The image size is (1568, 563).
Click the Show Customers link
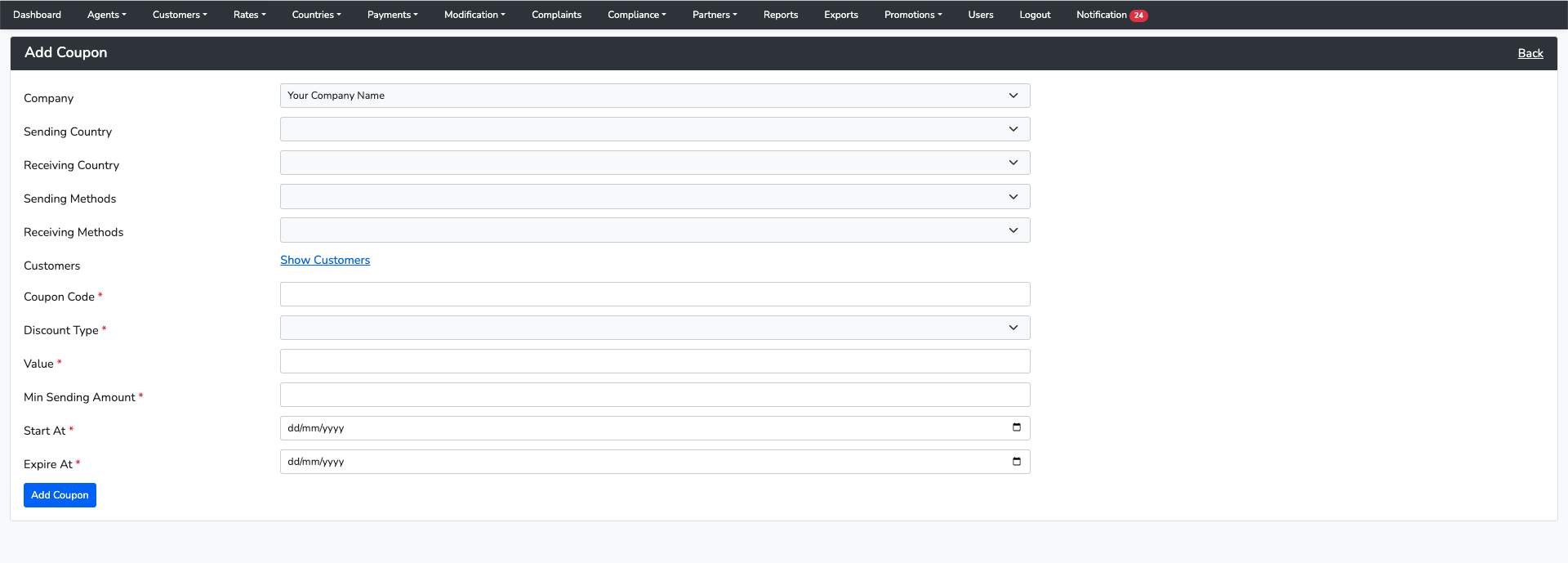tap(325, 260)
